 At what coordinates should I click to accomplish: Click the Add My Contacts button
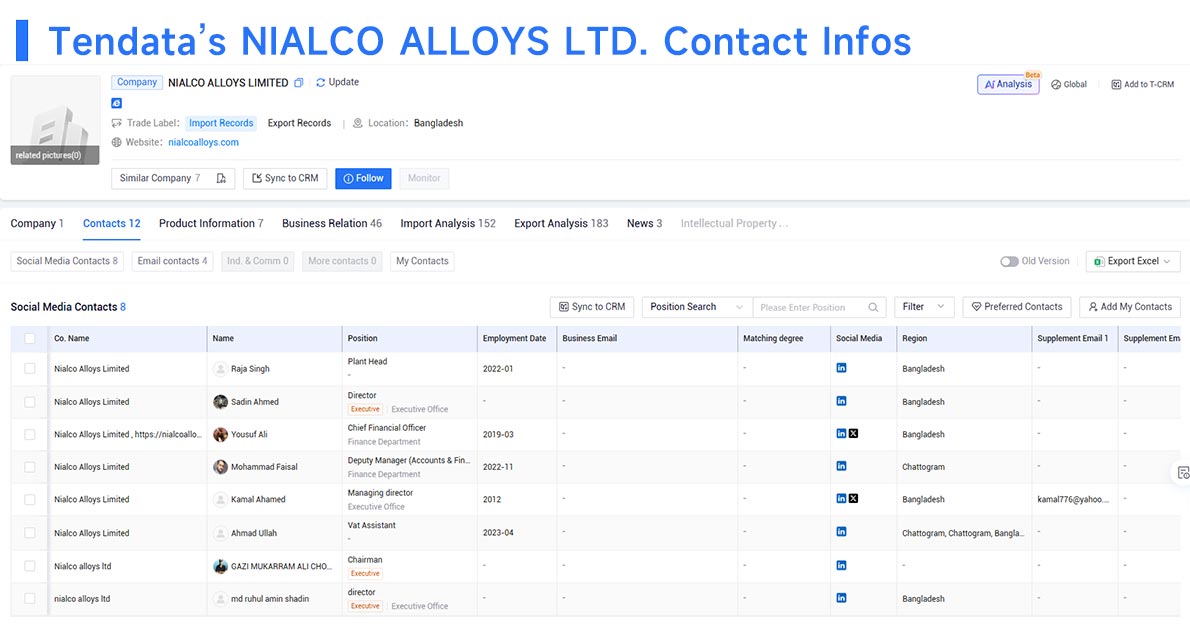[1130, 307]
